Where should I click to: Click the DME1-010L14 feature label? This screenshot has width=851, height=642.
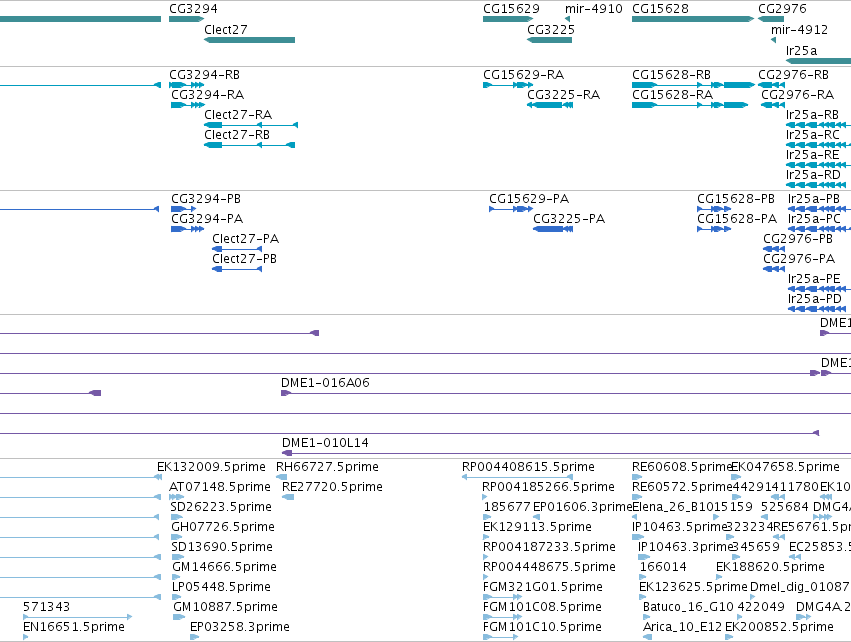(325, 443)
